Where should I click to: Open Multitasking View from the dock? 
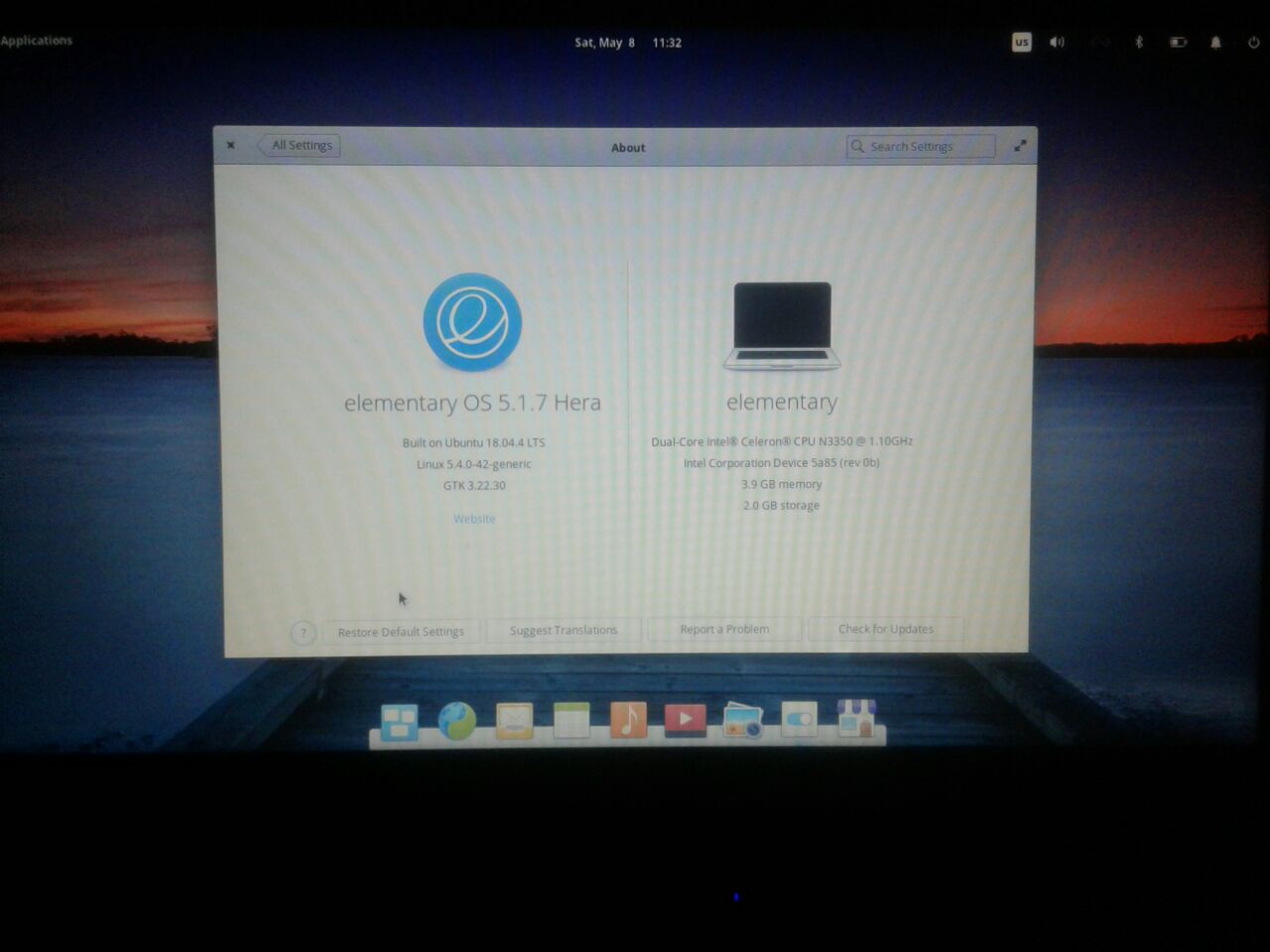coord(399,722)
